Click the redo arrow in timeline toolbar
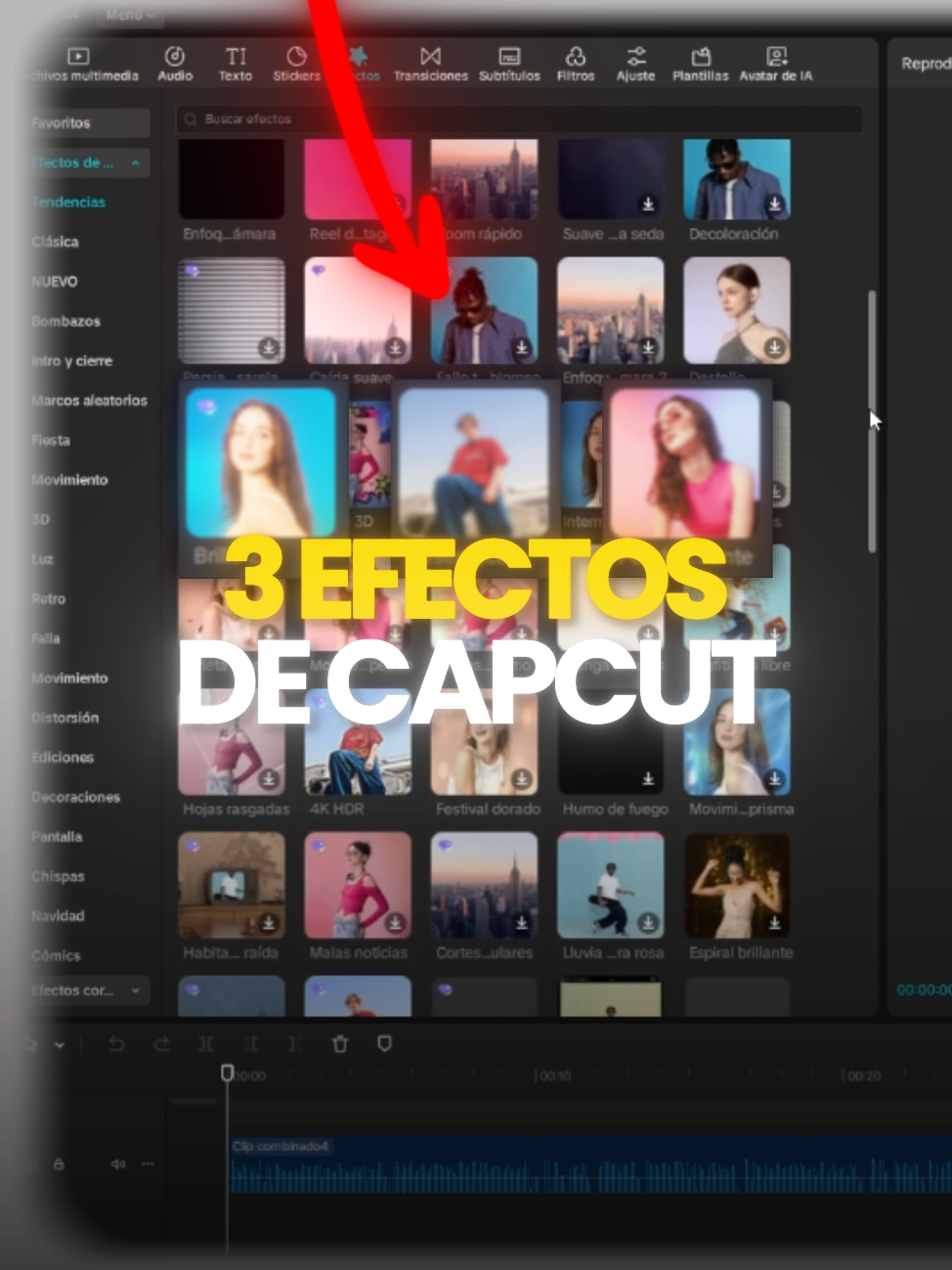This screenshot has width=952, height=1270. [161, 1044]
